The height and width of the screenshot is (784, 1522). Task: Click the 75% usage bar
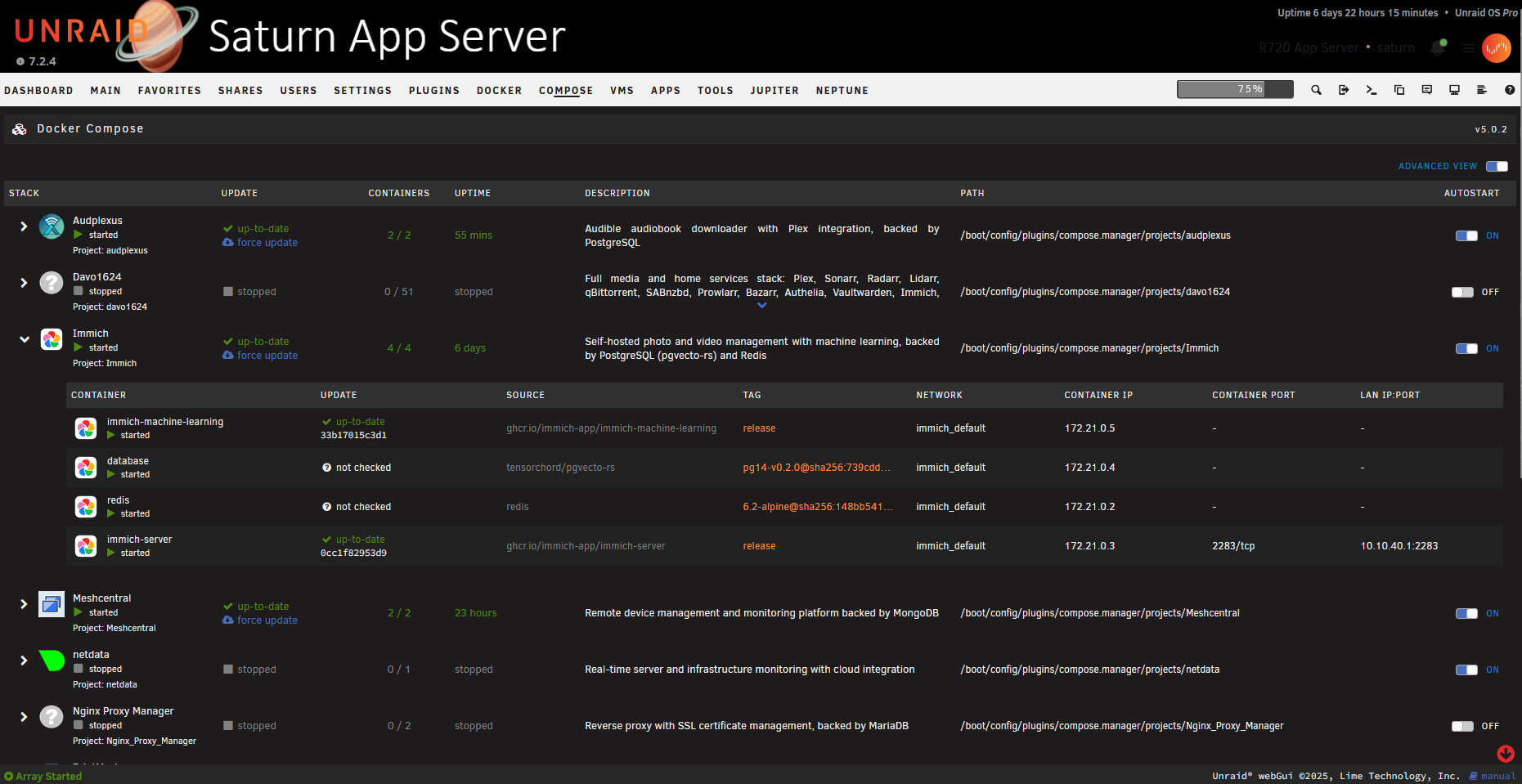1235,89
